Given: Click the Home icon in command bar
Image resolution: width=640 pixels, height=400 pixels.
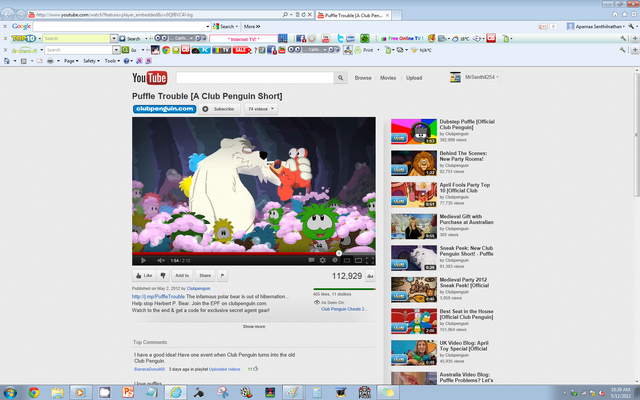Looking at the screenshot, I should pyautogui.click(x=7, y=61).
